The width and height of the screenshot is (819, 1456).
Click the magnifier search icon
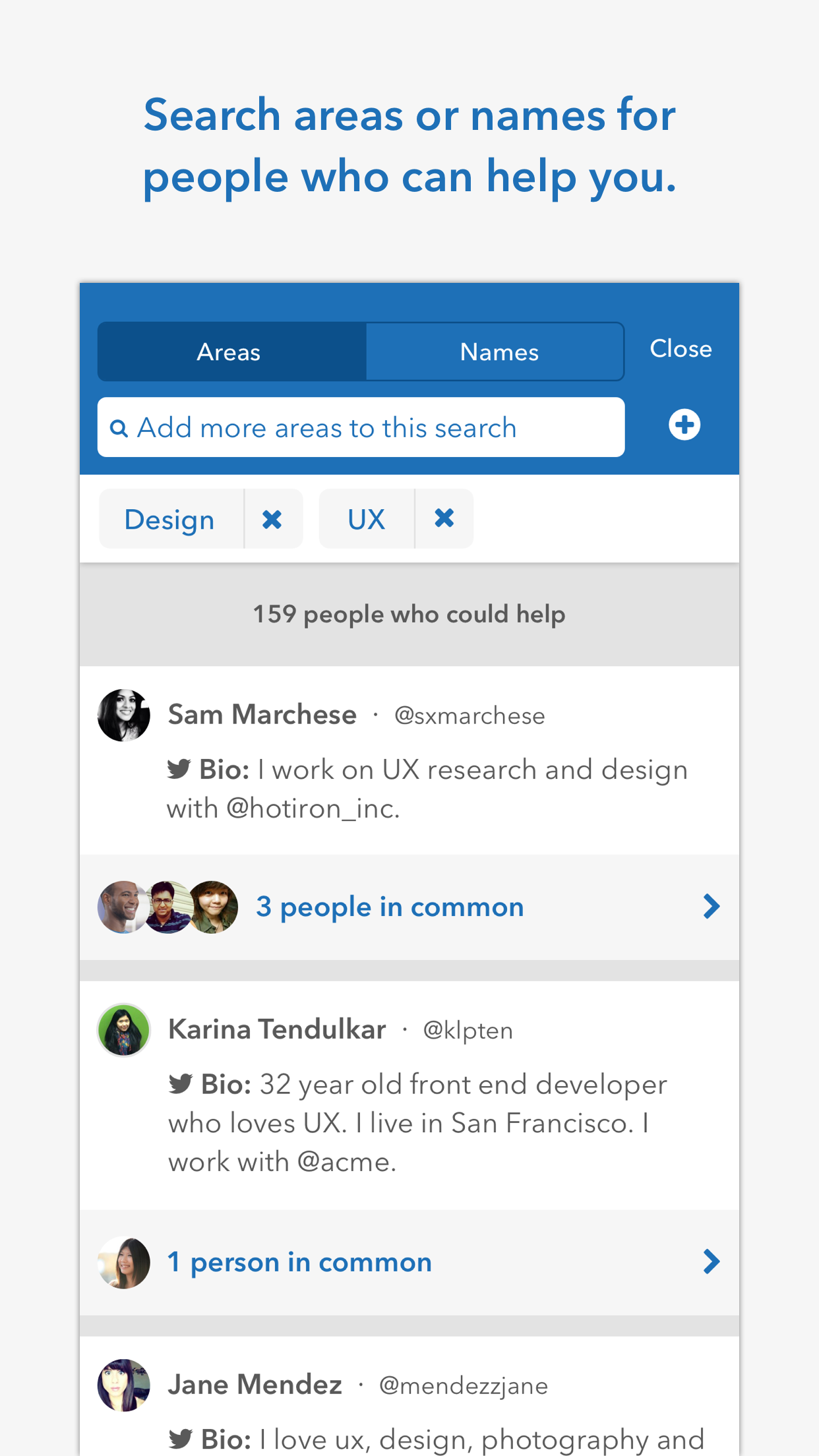pyautogui.click(x=119, y=429)
